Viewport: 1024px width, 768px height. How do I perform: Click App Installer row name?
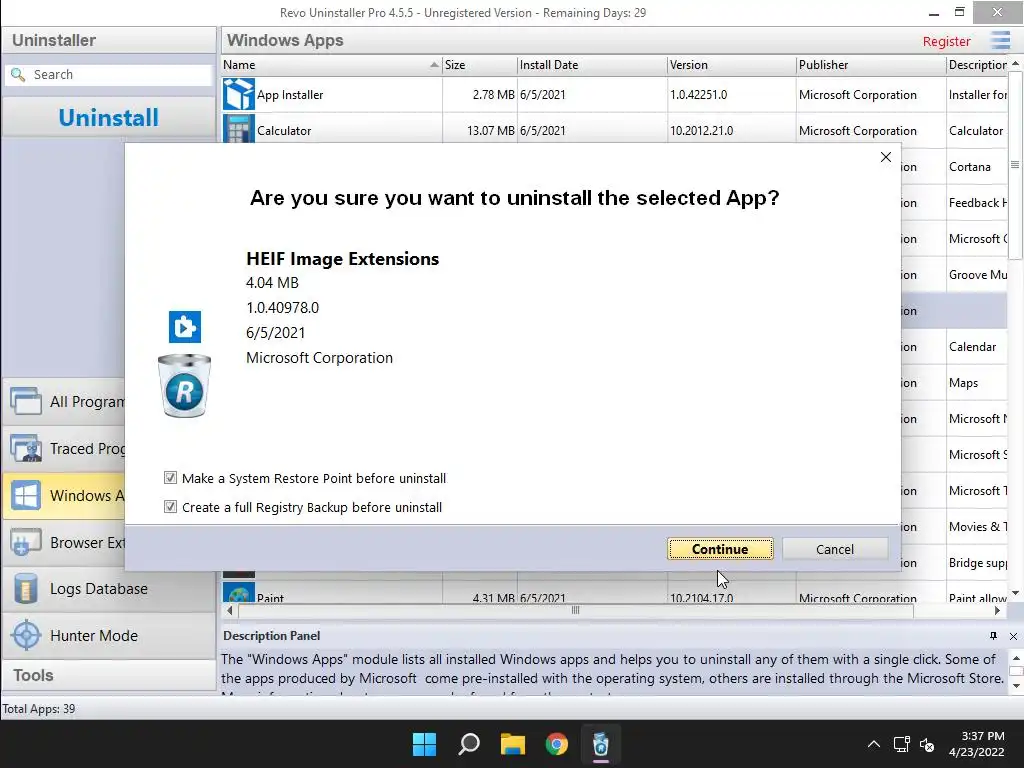pyautogui.click(x=290, y=95)
